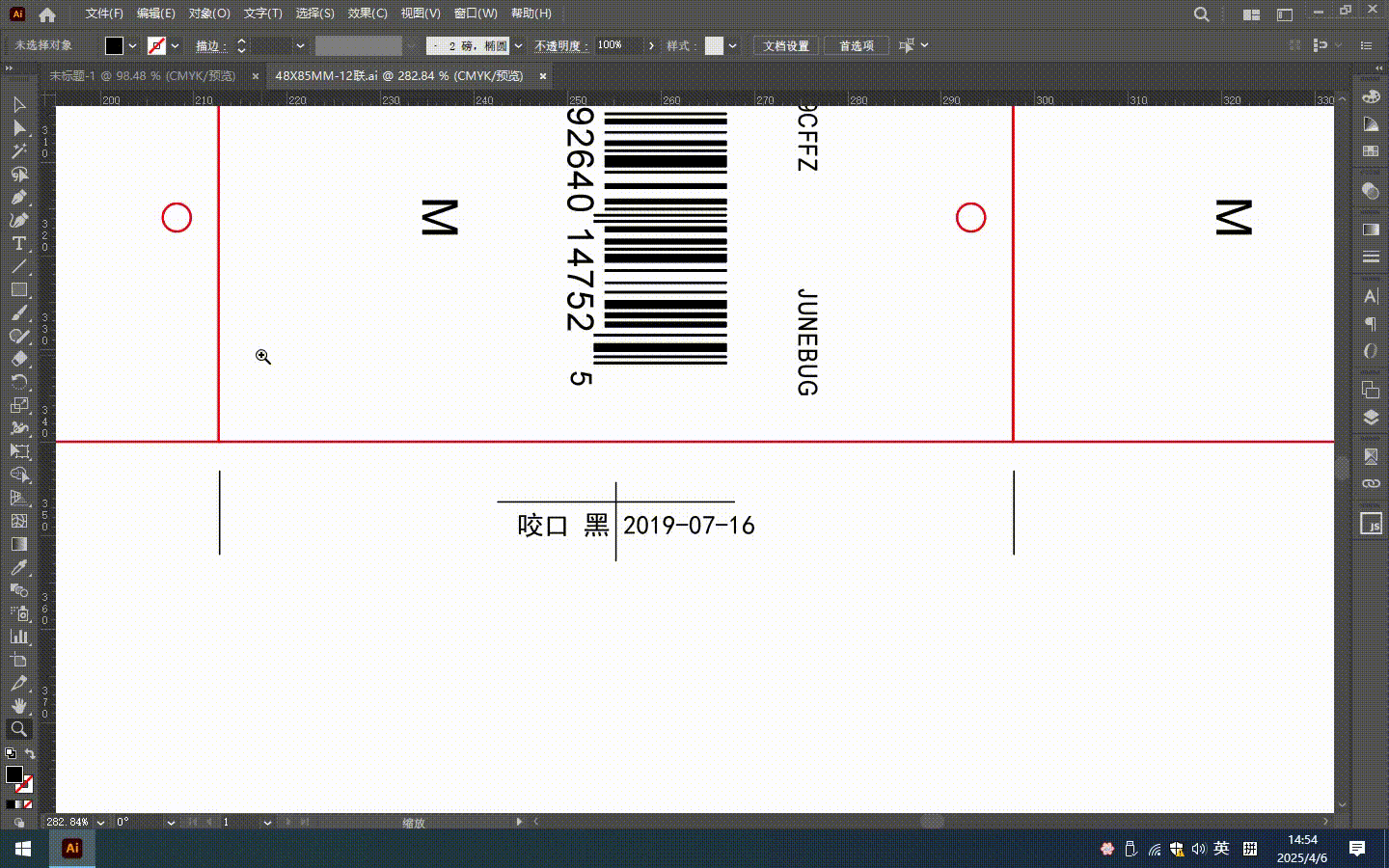1389x868 pixels.
Task: Open rotation angle dropdown at bottom
Action: click(x=171, y=823)
